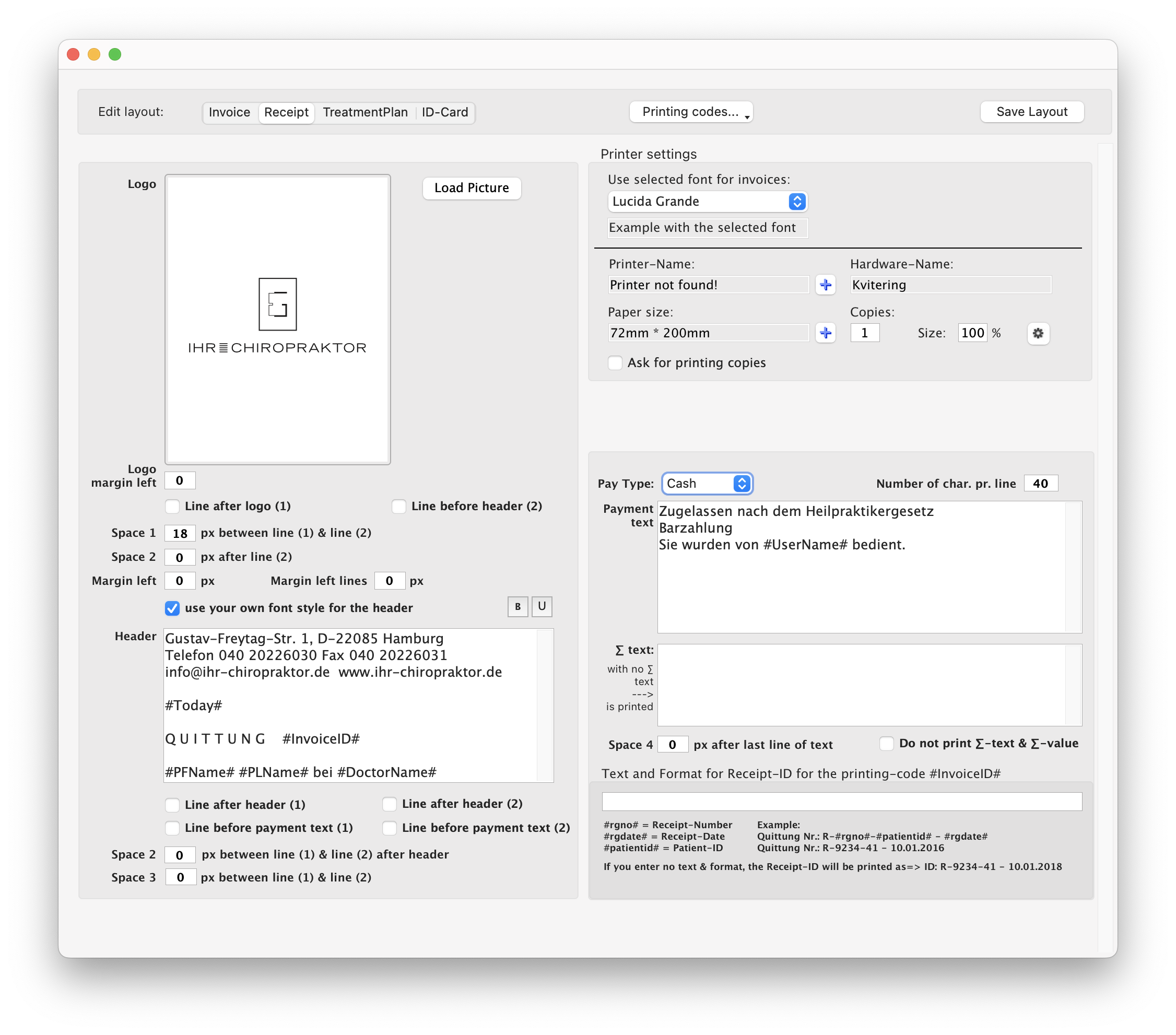Screen dimensions: 1176x1035
Task: Disable use your own font style checkbox
Action: 172,608
